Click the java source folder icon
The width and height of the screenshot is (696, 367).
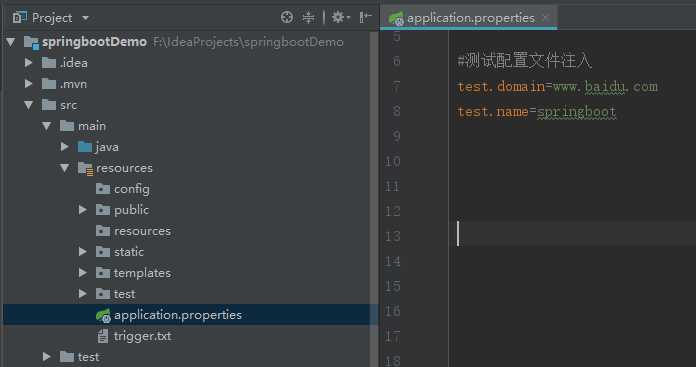point(85,147)
